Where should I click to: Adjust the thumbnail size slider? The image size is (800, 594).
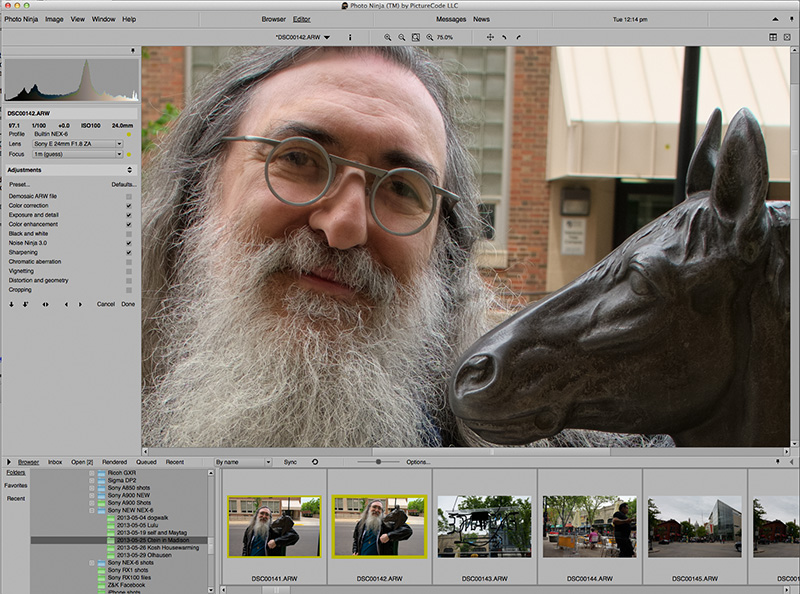(x=377, y=462)
